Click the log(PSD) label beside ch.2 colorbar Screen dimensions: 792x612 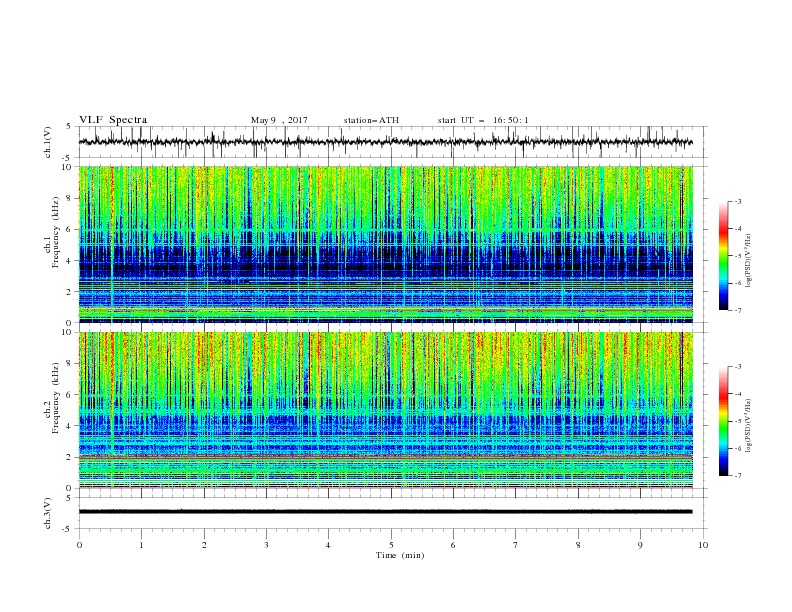[x=750, y=425]
